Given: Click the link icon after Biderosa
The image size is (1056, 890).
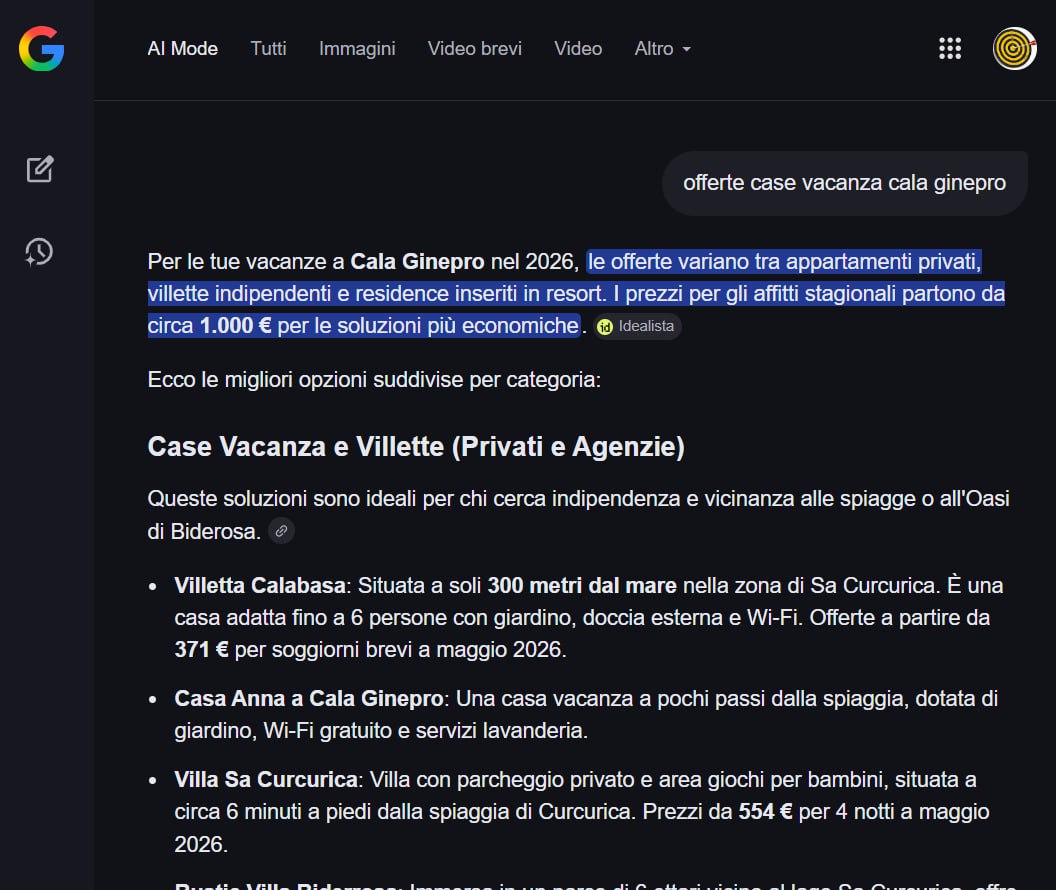Looking at the screenshot, I should click(282, 532).
